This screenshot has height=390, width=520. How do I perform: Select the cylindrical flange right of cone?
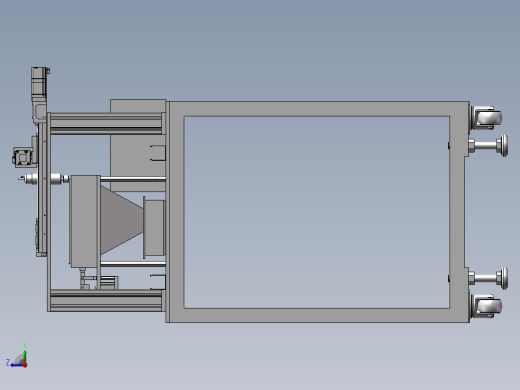(154, 227)
